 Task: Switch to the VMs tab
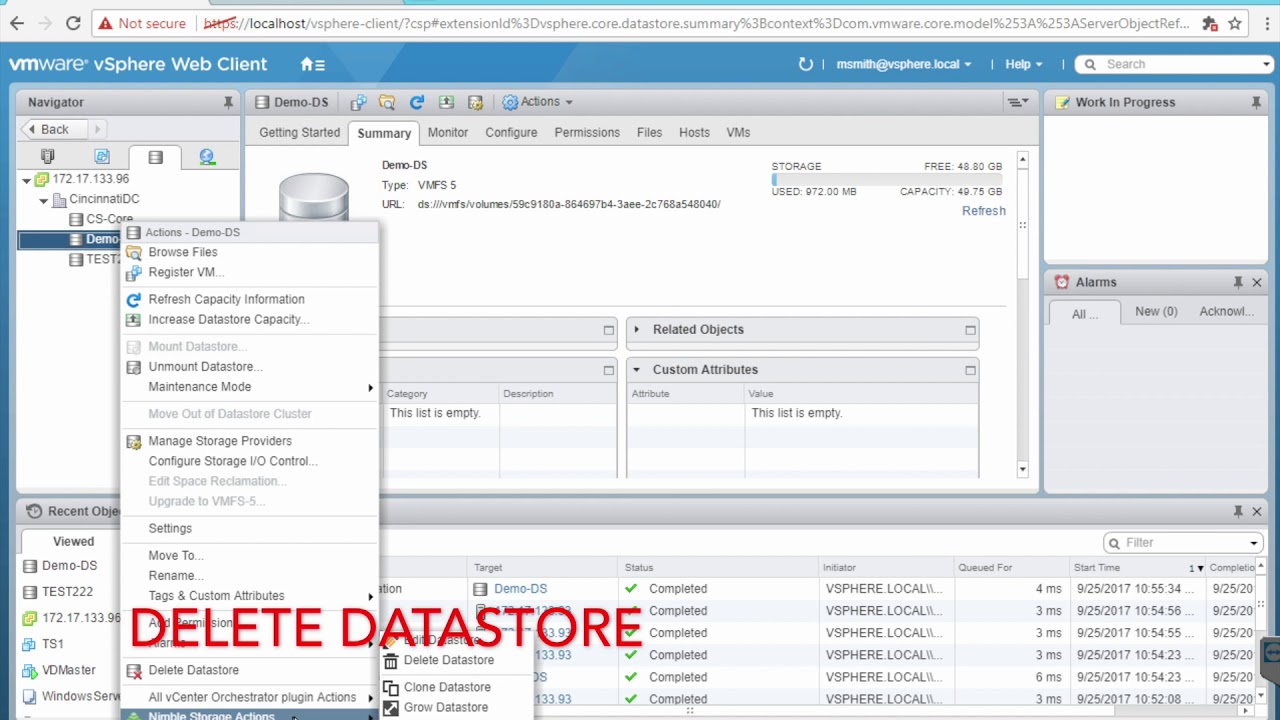[738, 132]
